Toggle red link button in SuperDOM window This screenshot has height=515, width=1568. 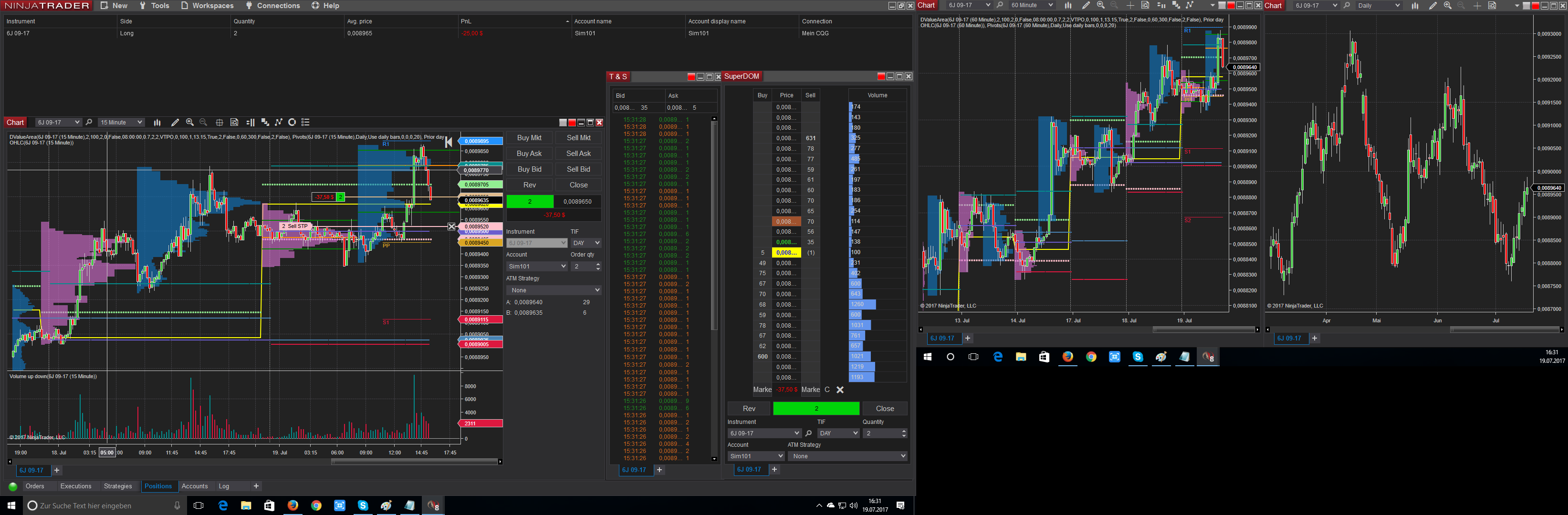point(881,76)
